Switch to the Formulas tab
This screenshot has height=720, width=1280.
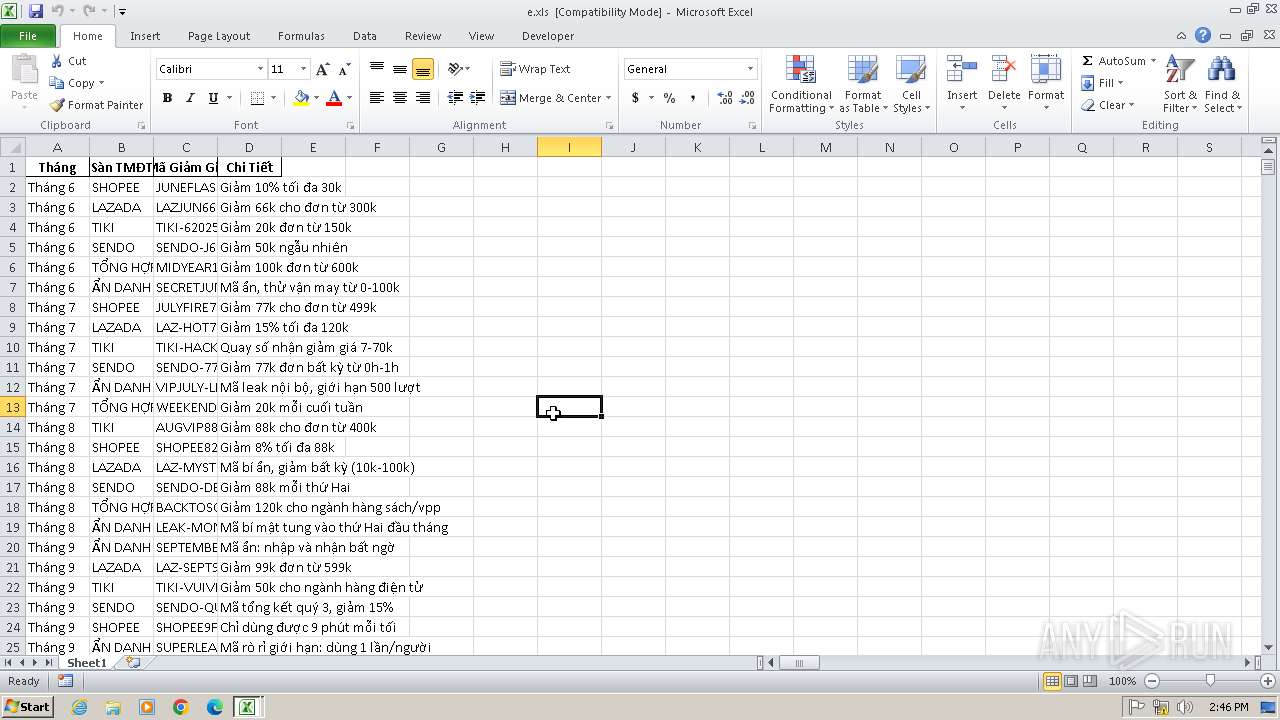pyautogui.click(x=301, y=36)
